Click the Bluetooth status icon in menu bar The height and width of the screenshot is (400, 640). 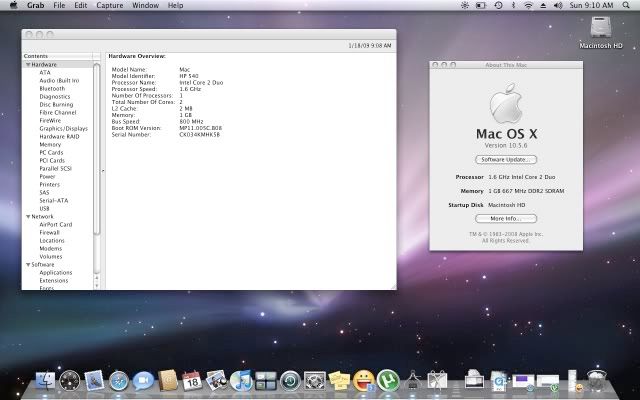pyautogui.click(x=513, y=5)
